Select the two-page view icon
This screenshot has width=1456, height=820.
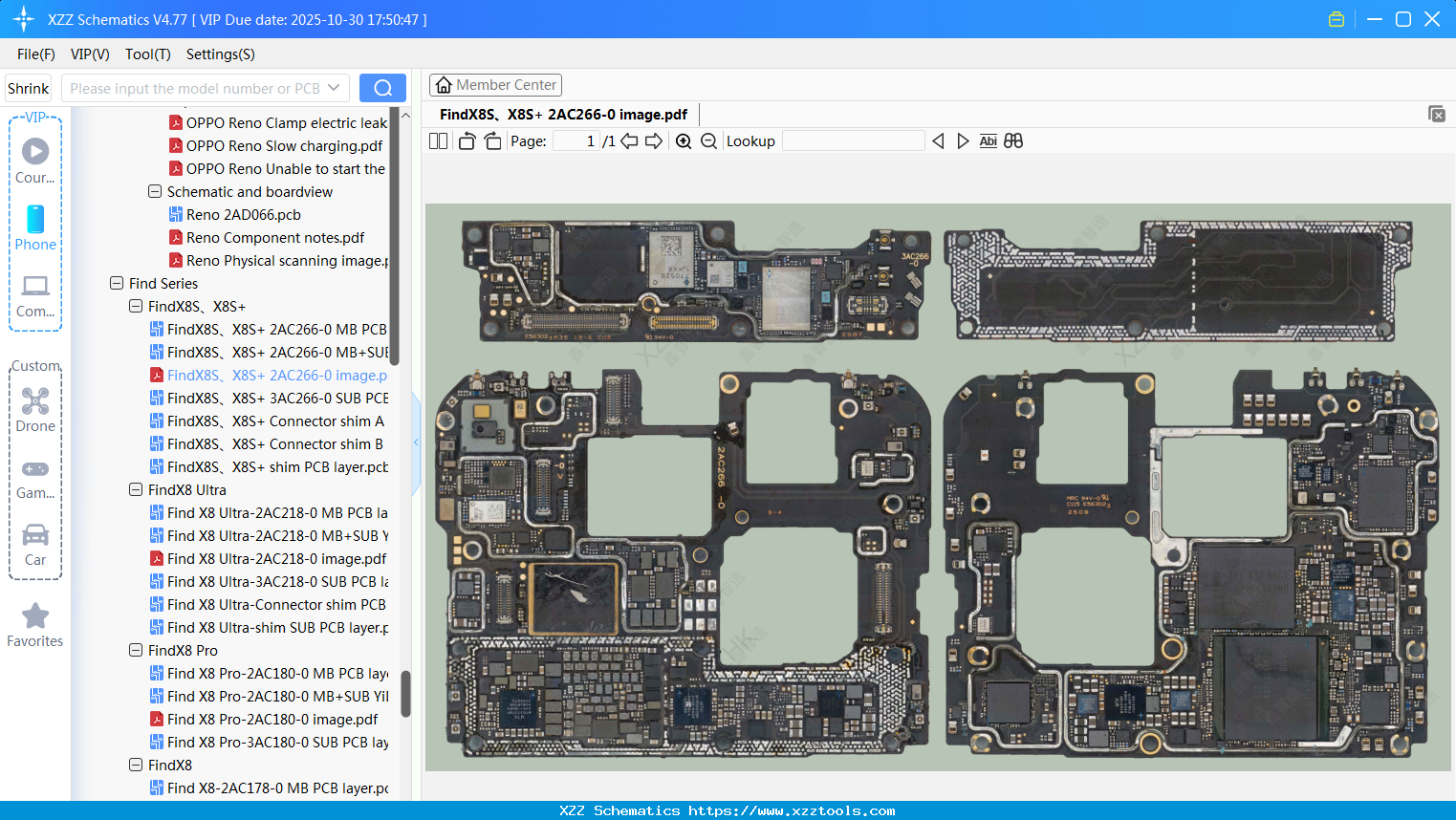437,140
